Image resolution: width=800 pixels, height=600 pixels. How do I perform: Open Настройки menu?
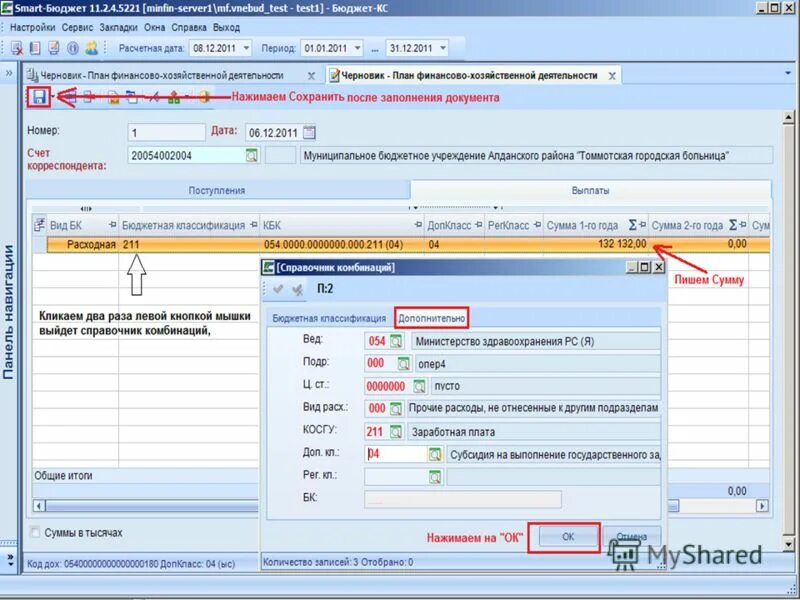coord(33,28)
